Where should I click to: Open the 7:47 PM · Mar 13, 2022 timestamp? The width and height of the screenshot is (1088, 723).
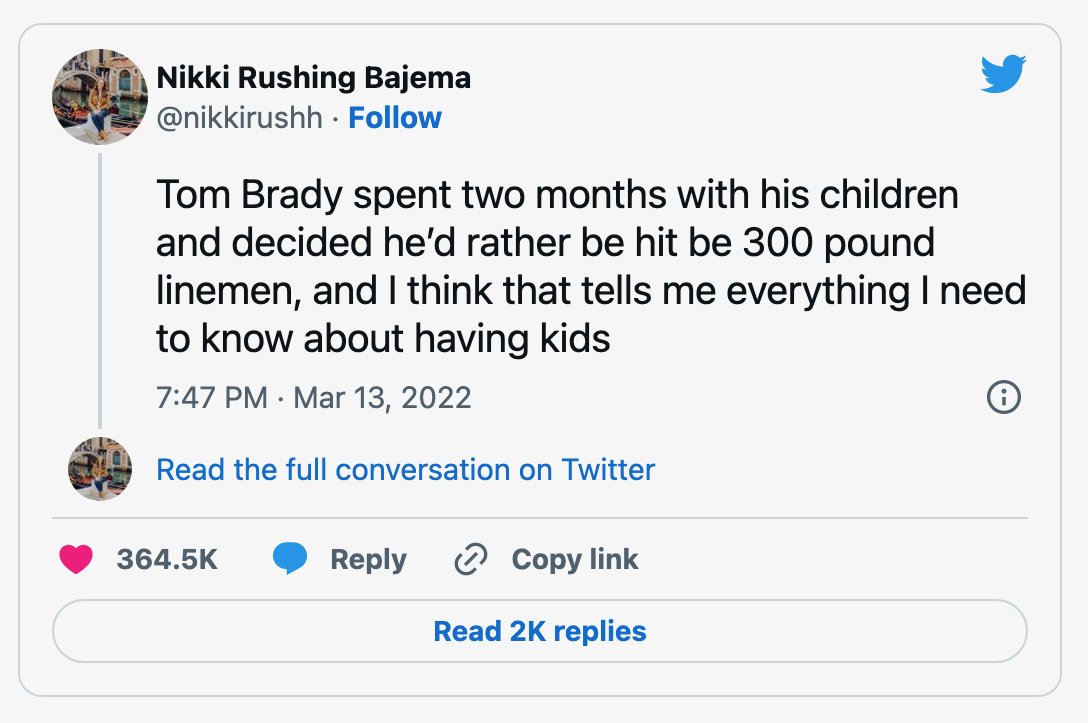click(x=314, y=398)
